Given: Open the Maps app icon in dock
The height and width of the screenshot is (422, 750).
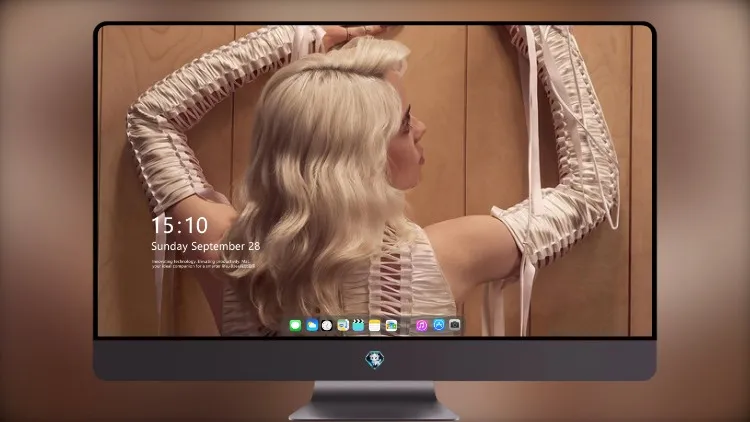Looking at the screenshot, I should point(343,326).
